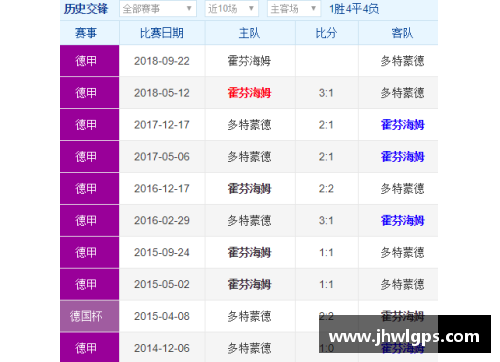500x362 pixels.
Task: Click home team 多特蒙德 on 2014-12-06
Action: pyautogui.click(x=249, y=348)
